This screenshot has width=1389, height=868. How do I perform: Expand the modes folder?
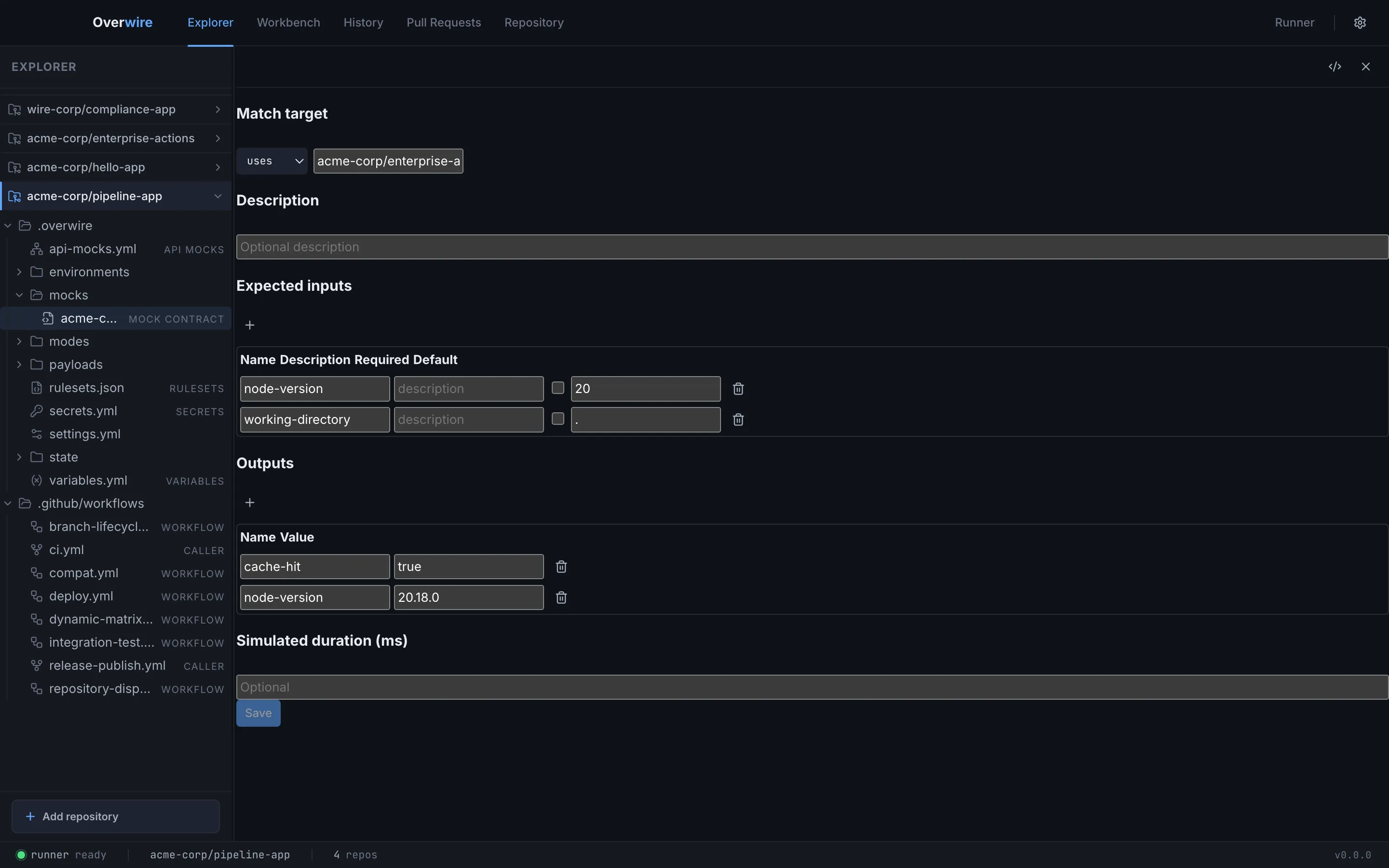click(x=19, y=341)
